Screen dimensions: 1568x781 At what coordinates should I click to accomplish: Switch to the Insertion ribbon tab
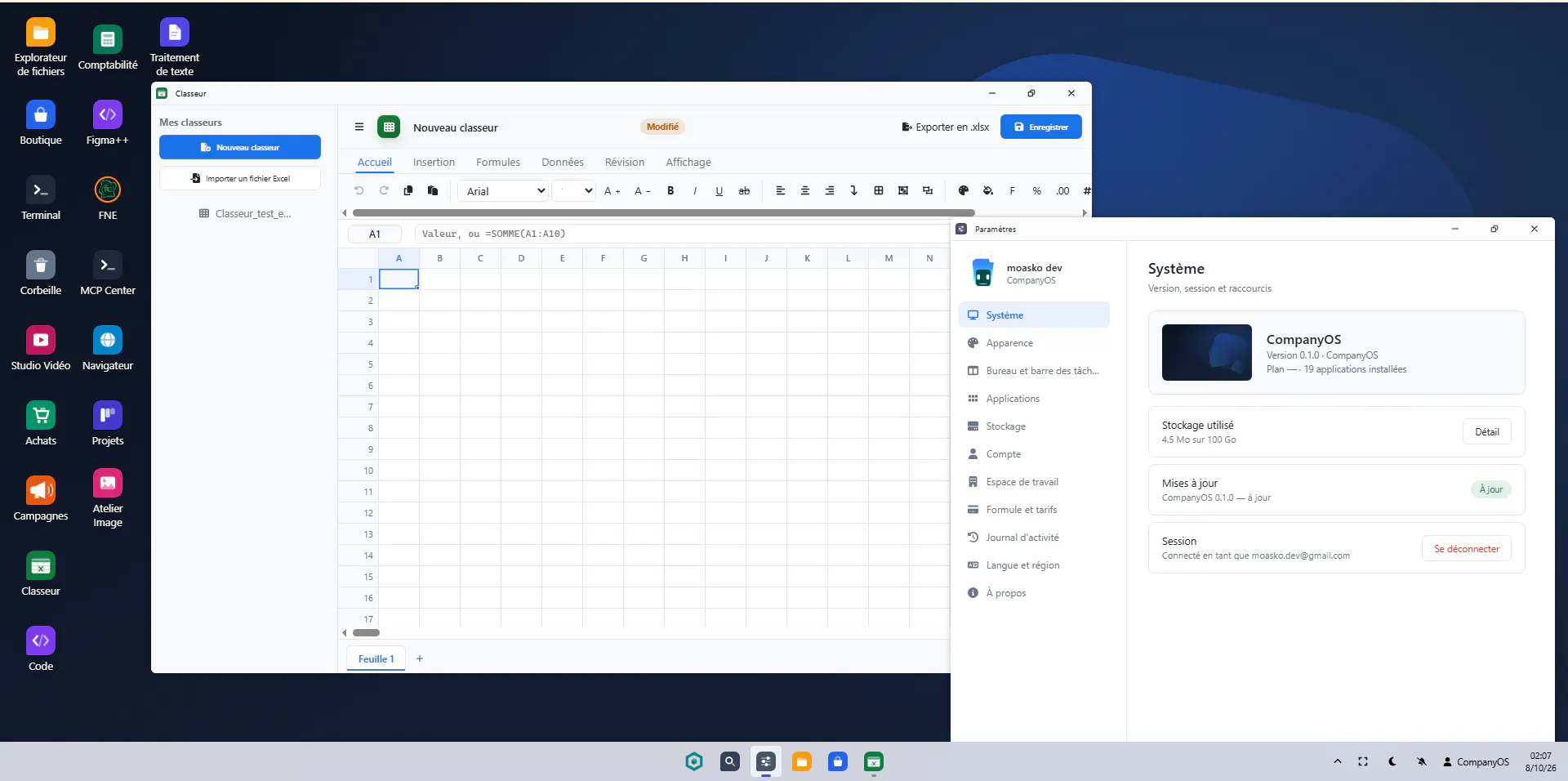coord(434,162)
